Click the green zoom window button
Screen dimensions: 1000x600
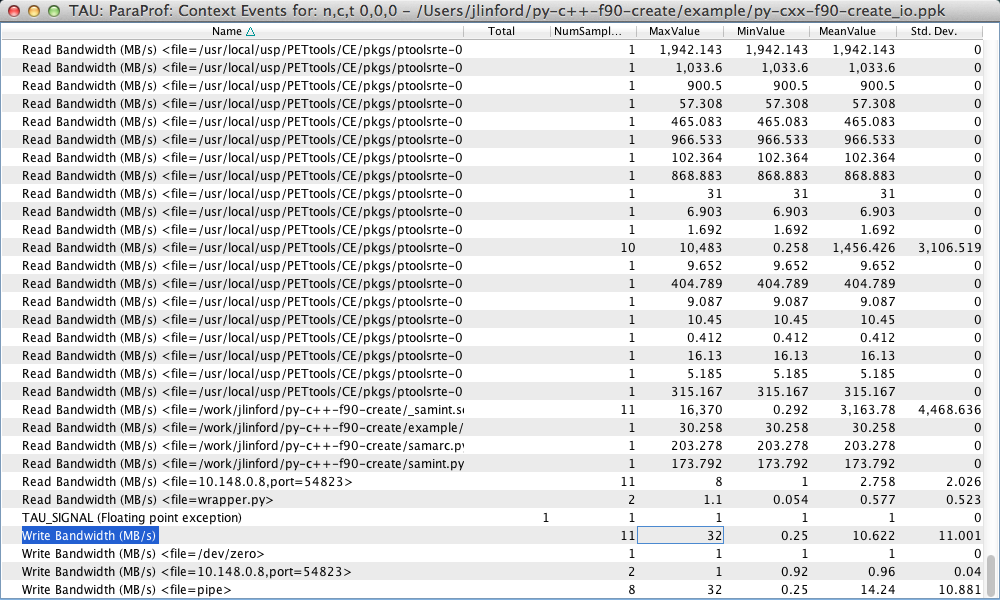[53, 12]
